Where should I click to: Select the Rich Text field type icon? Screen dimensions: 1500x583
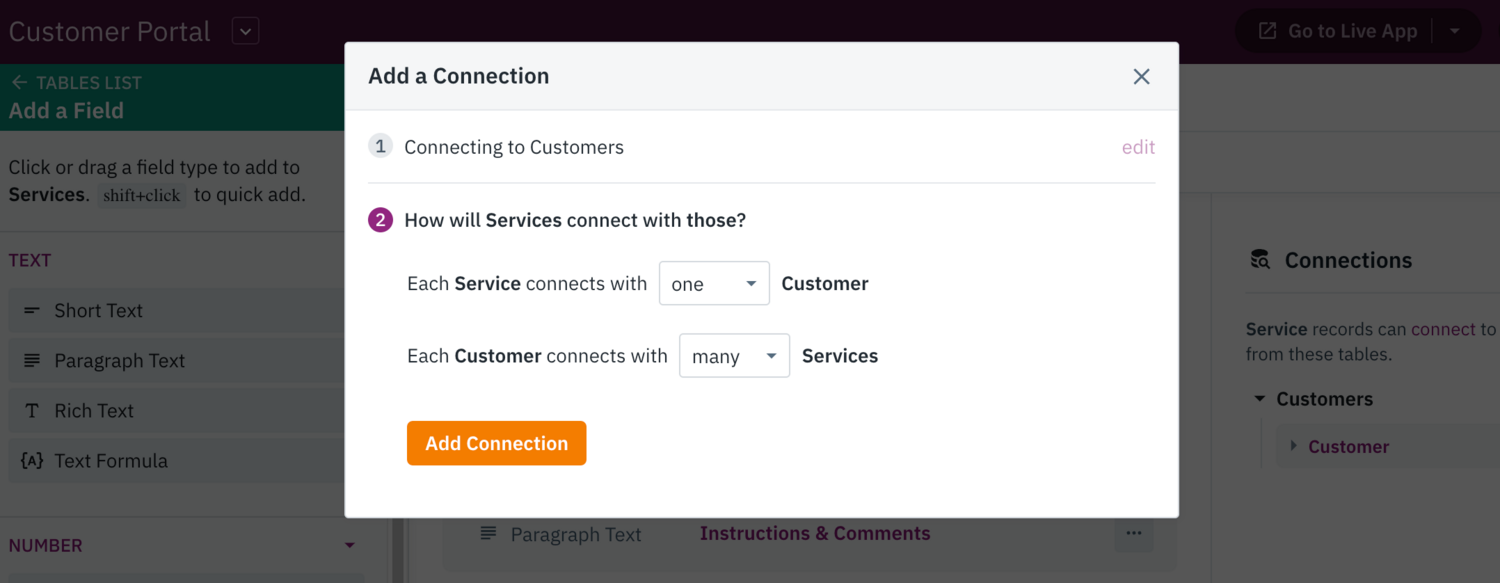point(32,411)
